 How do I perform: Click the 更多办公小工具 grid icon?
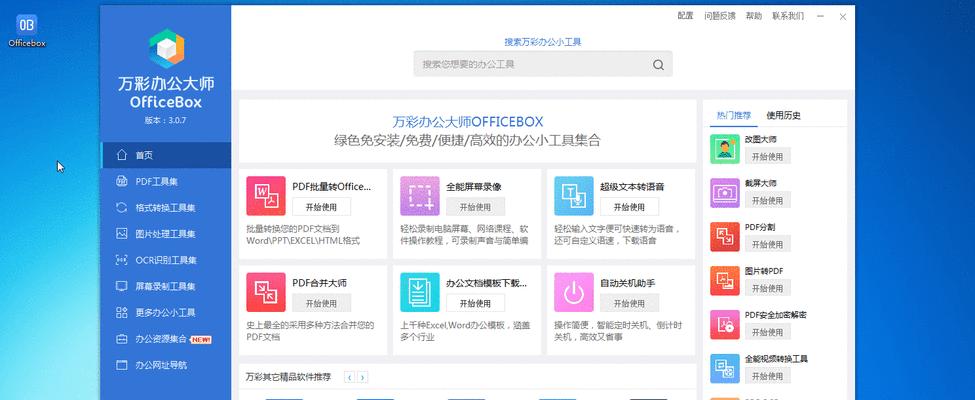(x=122, y=312)
